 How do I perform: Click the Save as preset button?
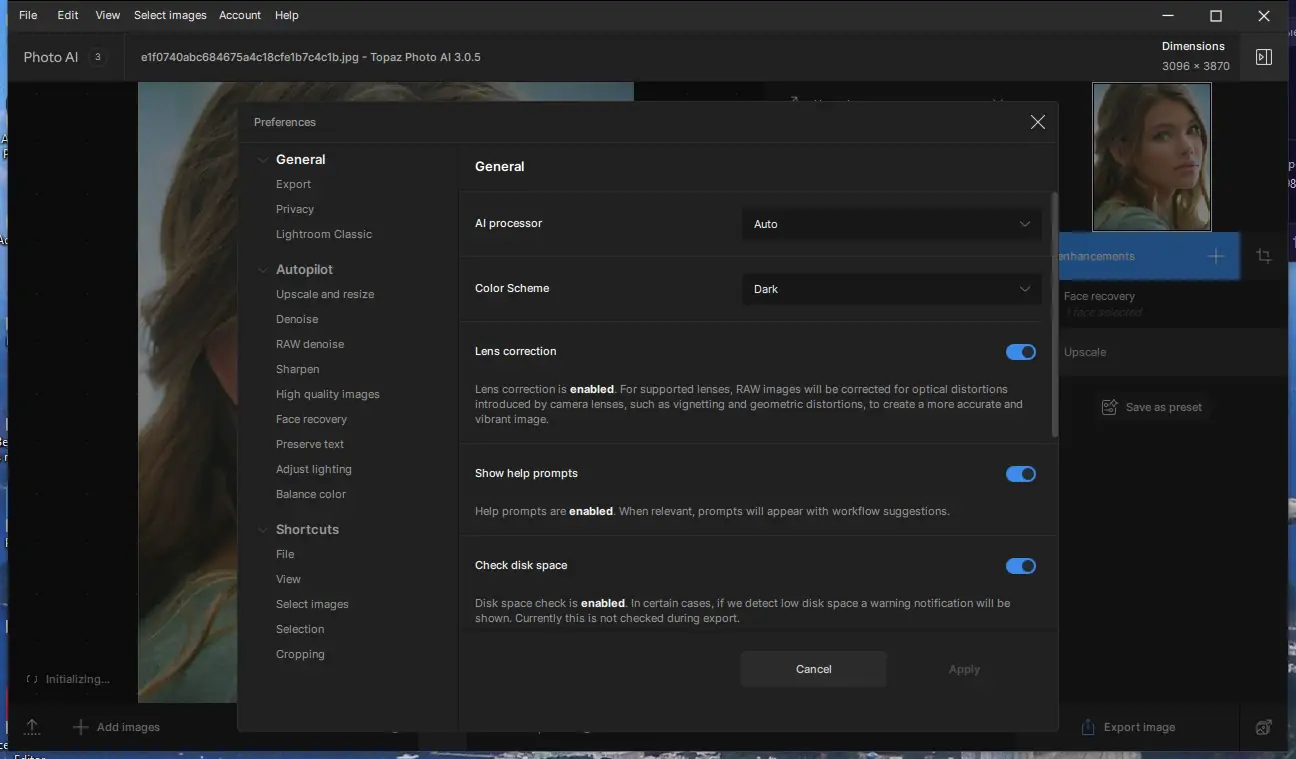[1152, 407]
